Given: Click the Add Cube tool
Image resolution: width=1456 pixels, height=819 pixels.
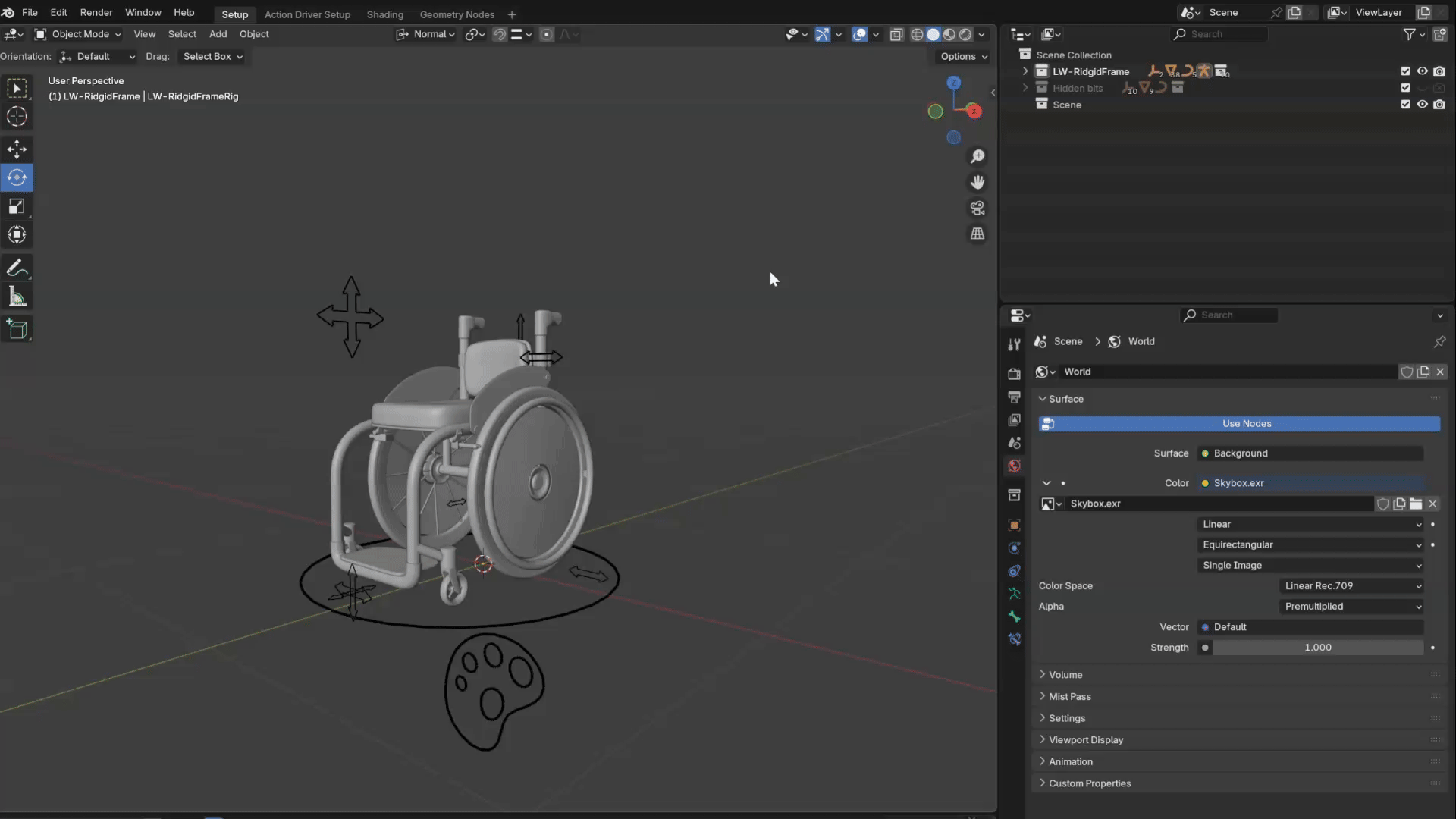Looking at the screenshot, I should tap(17, 329).
